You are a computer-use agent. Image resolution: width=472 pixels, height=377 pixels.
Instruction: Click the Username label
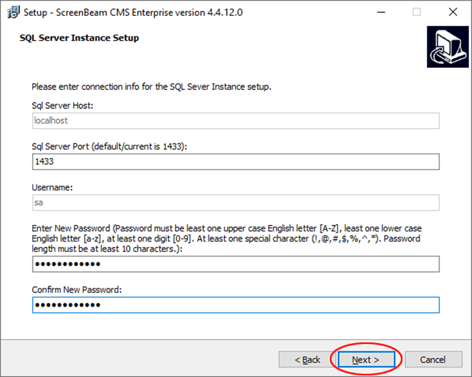coord(52,188)
